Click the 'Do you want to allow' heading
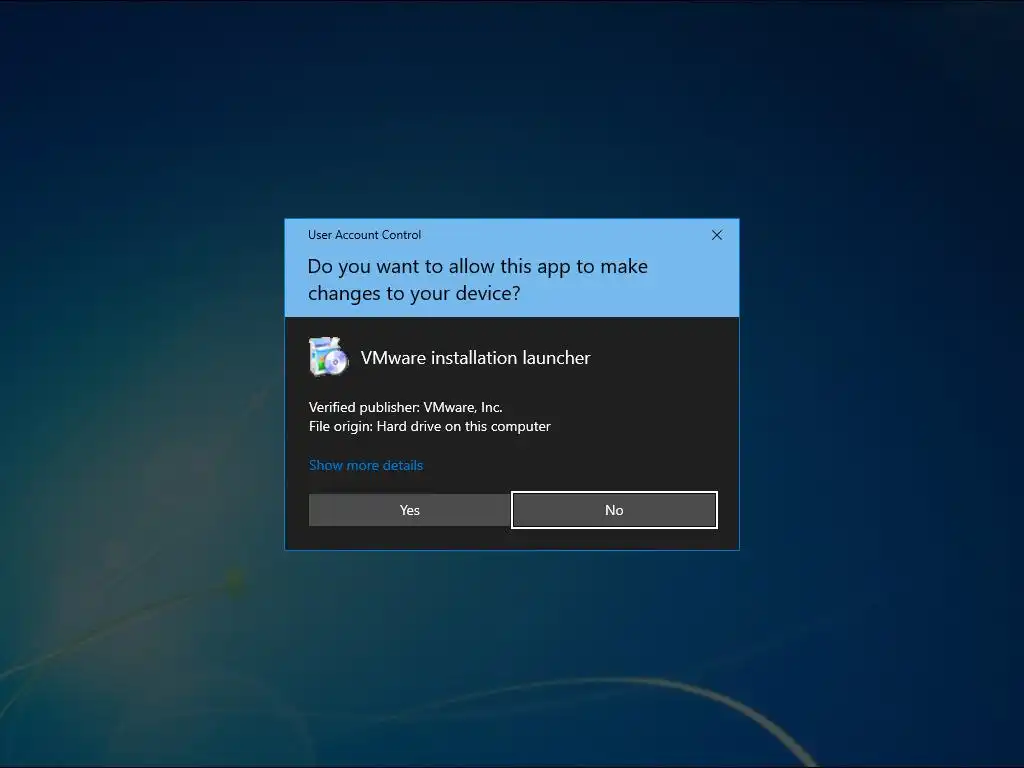 [477, 280]
